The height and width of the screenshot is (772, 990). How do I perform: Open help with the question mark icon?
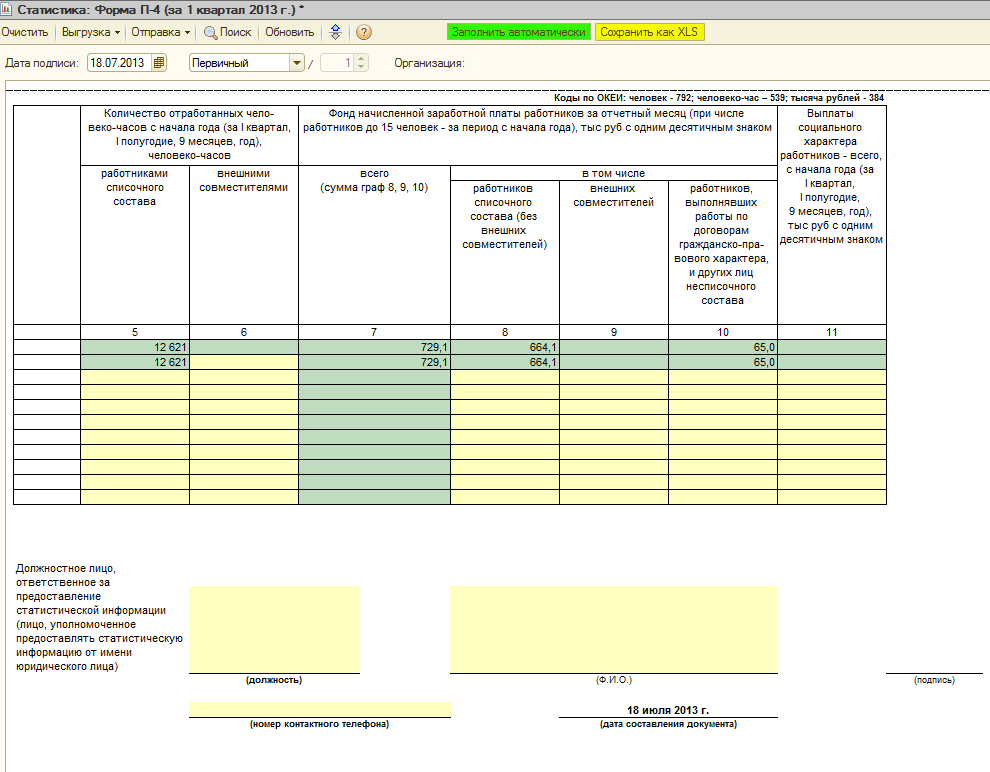(x=364, y=32)
